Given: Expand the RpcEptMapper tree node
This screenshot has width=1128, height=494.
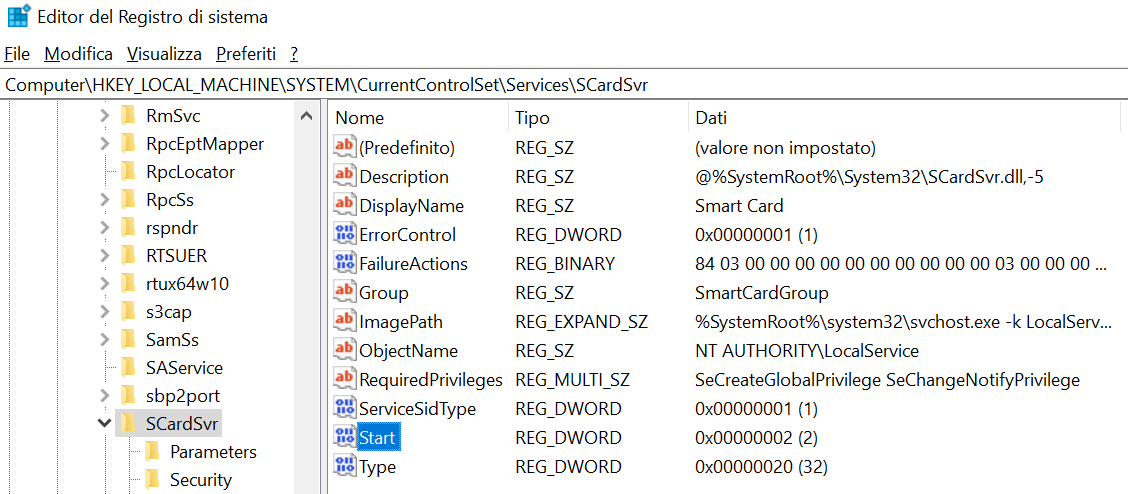Looking at the screenshot, I should 105,145.
